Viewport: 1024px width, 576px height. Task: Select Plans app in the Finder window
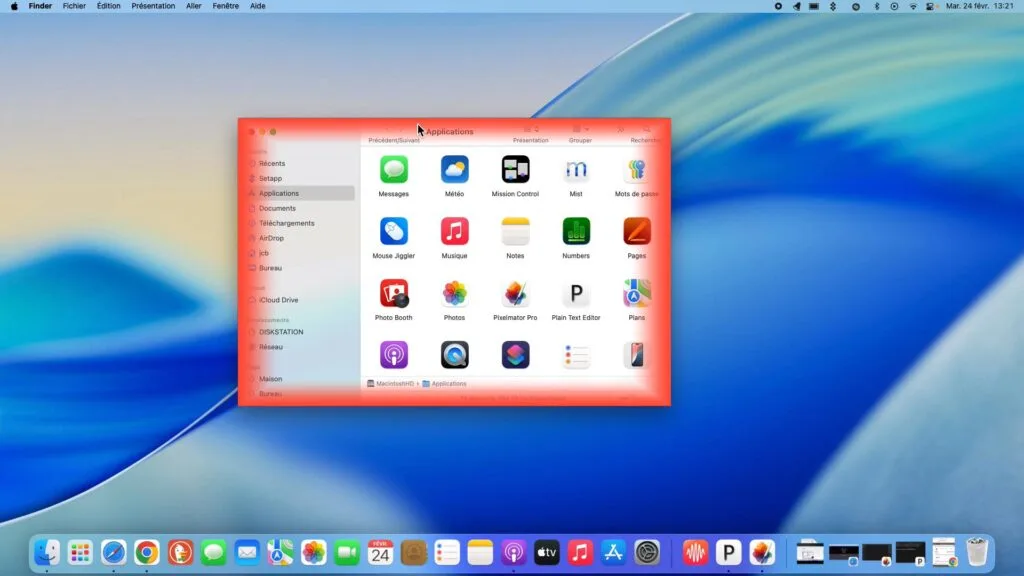(637, 293)
